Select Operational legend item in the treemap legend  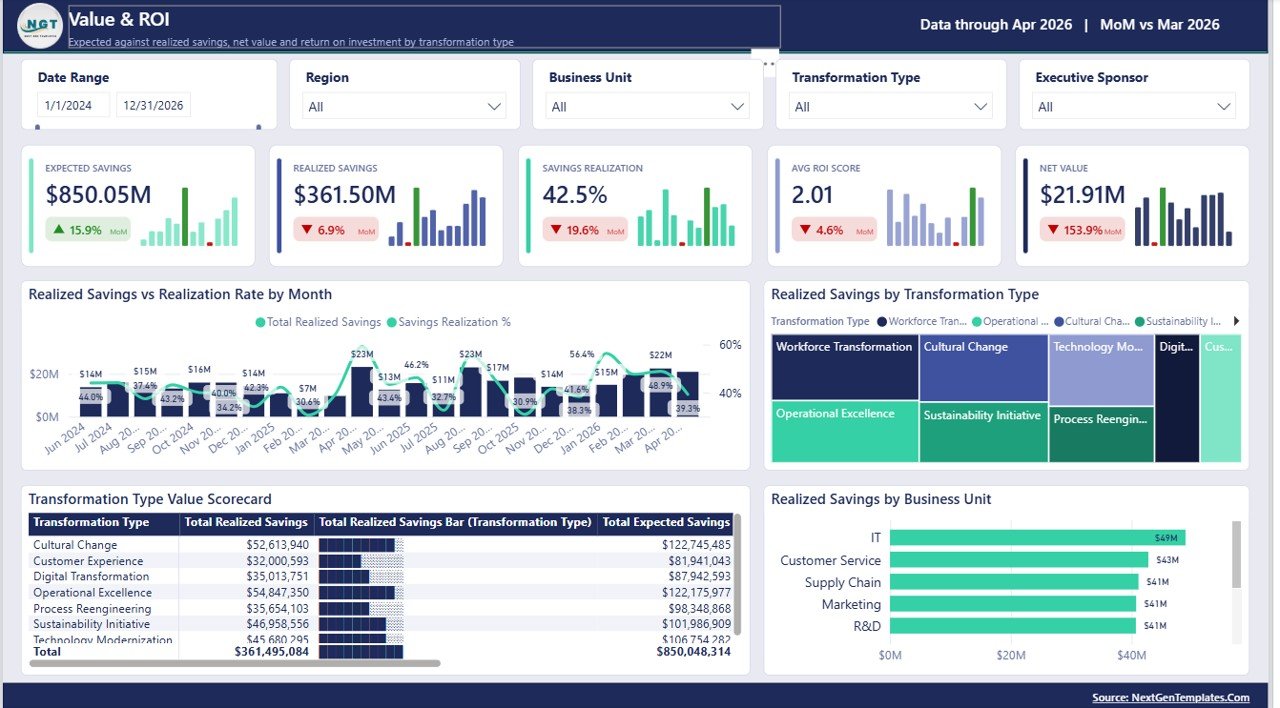point(1010,321)
